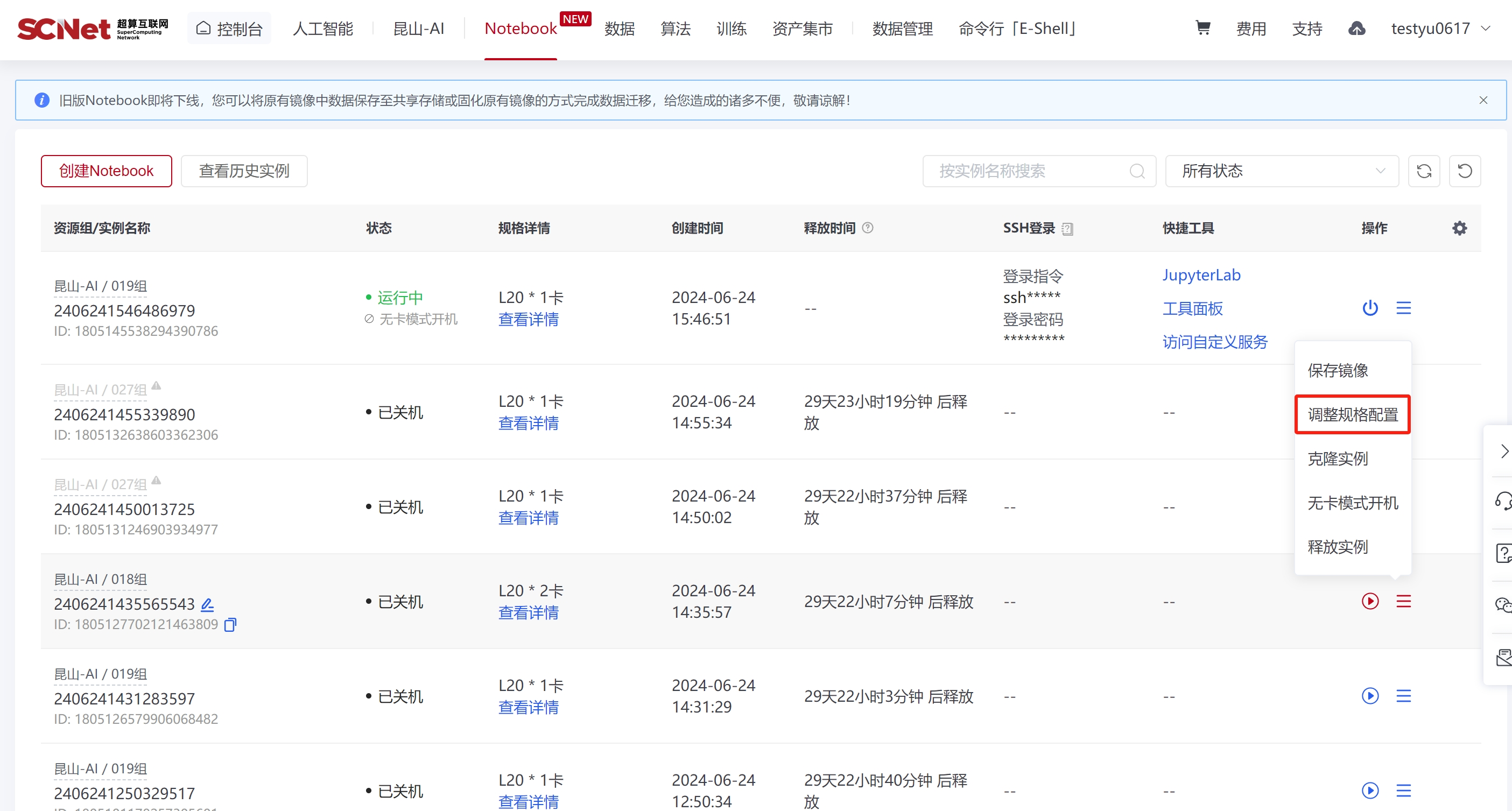Viewport: 1512px width, 811px height.
Task: Edit name of instance 2406241435565543
Action: (x=207, y=604)
